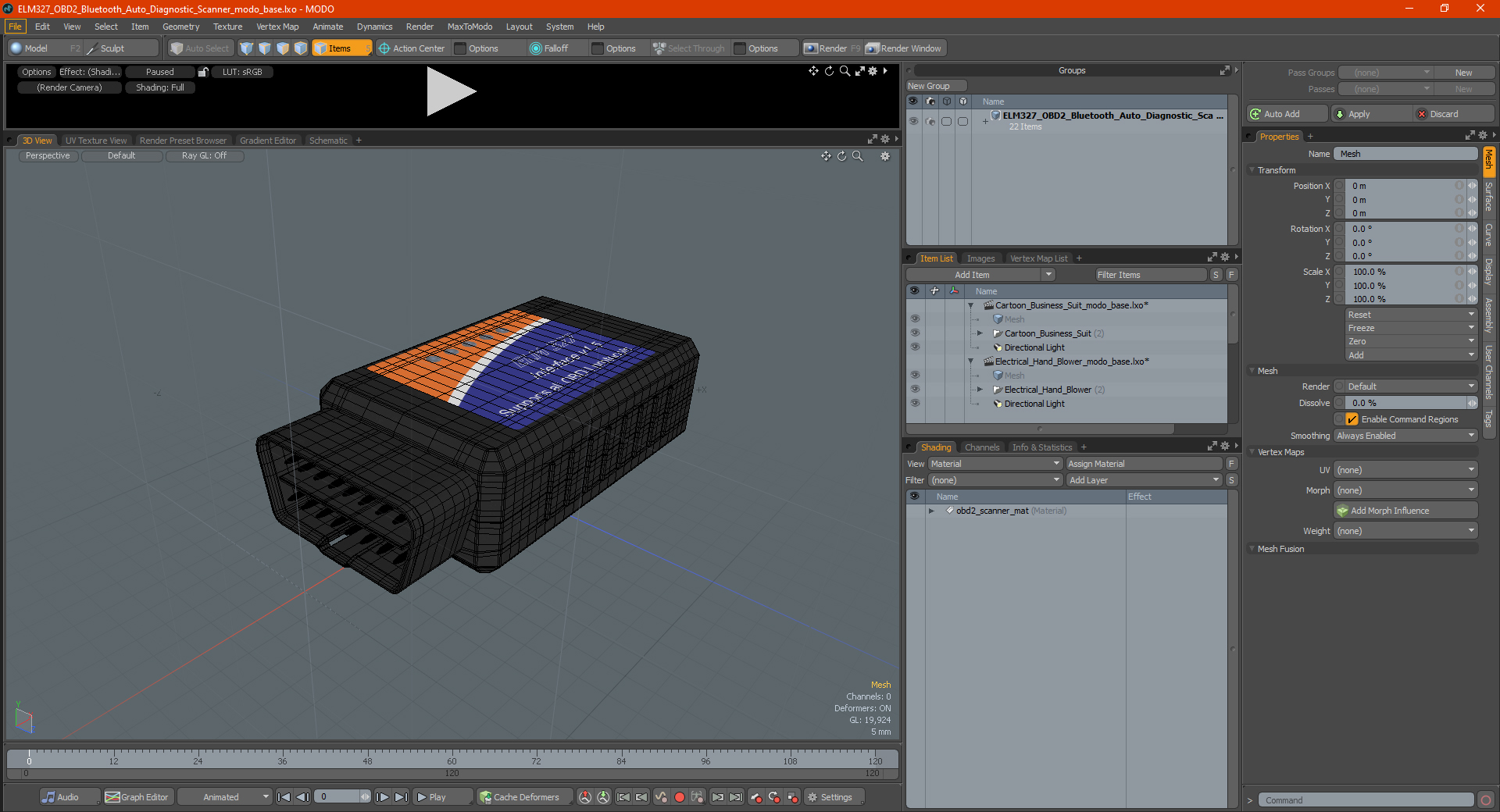Click the Play button
Screen dimensions: 1500x812
coord(442,797)
